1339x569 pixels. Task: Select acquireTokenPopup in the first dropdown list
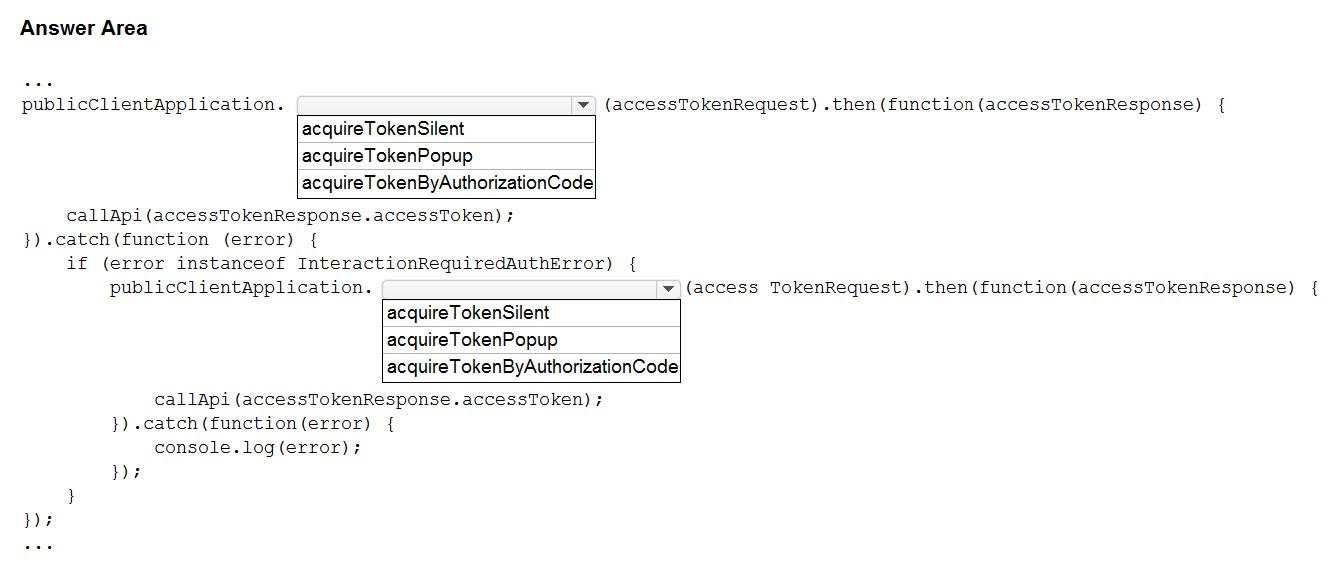click(x=446, y=156)
